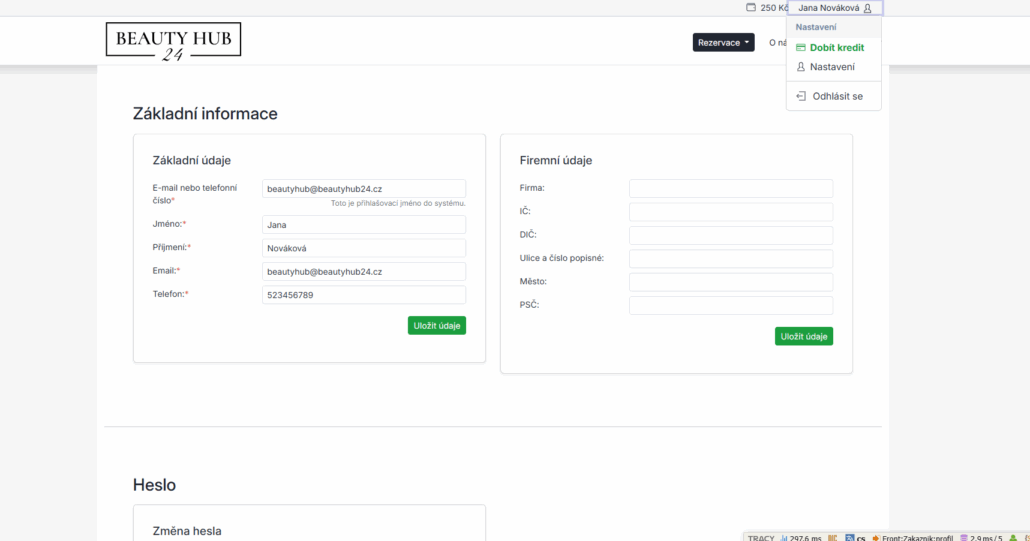Save basic details with Uložit údaje button
Viewport: 1030px width, 541px height.
[x=436, y=325]
